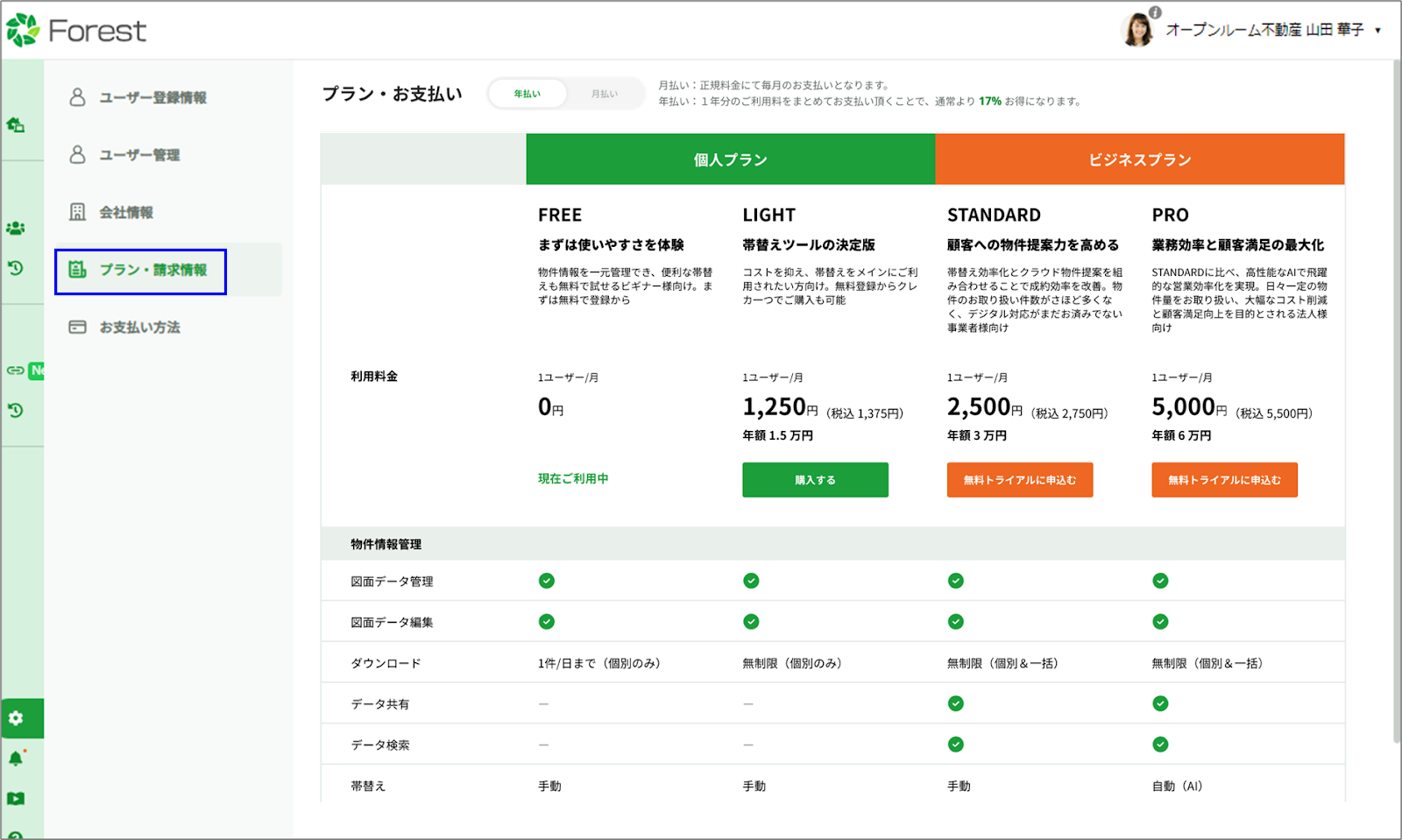1402x840 pixels.
Task: Click 無料トライアルに申込む under PRO plan
Action: 1224,480
